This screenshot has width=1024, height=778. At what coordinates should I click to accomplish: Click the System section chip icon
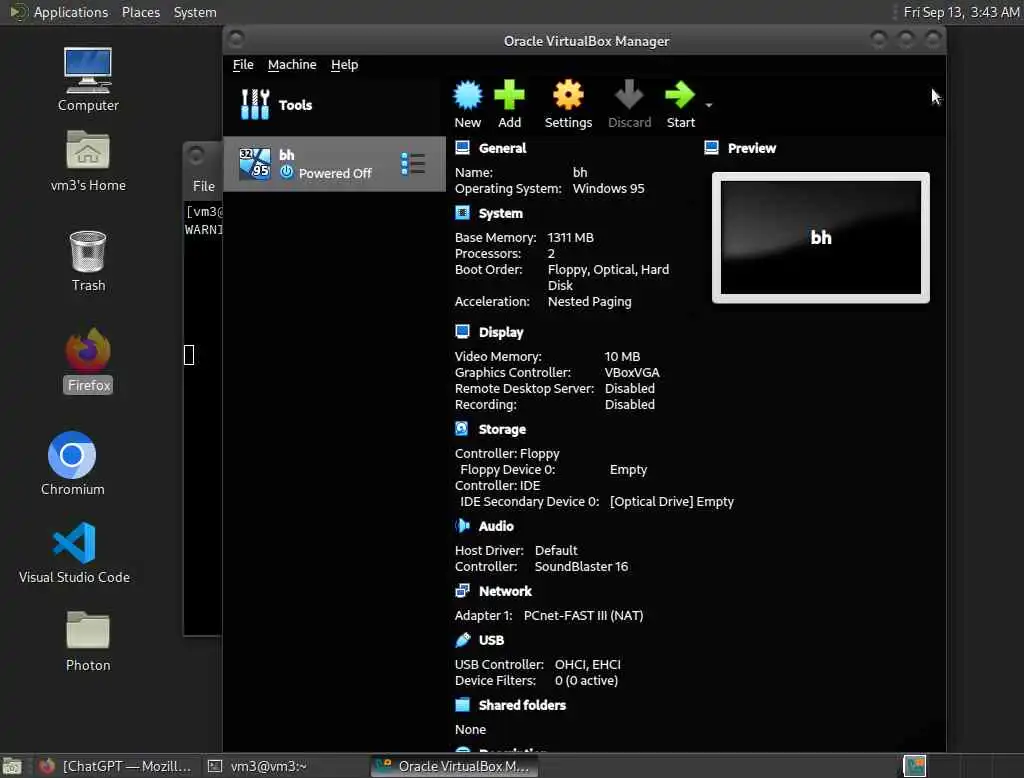point(462,213)
